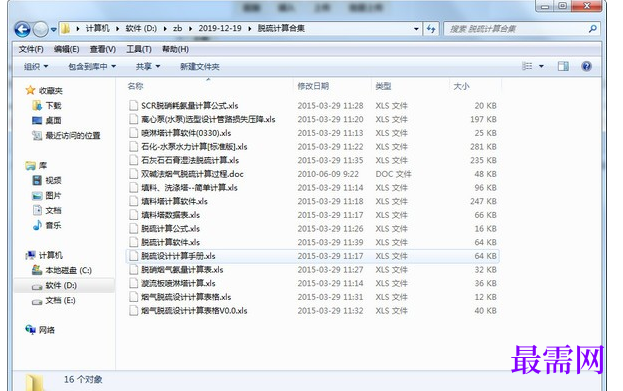Image resolution: width=623 pixels, height=391 pixels.
Task: Select file name 填料塔数据表.xls
Action: (170, 215)
